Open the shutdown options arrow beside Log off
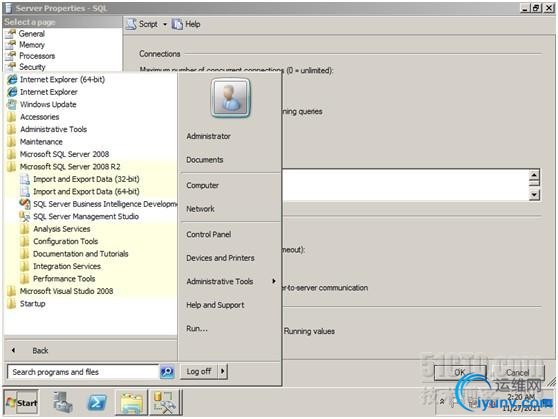558x419 pixels. pos(223,372)
